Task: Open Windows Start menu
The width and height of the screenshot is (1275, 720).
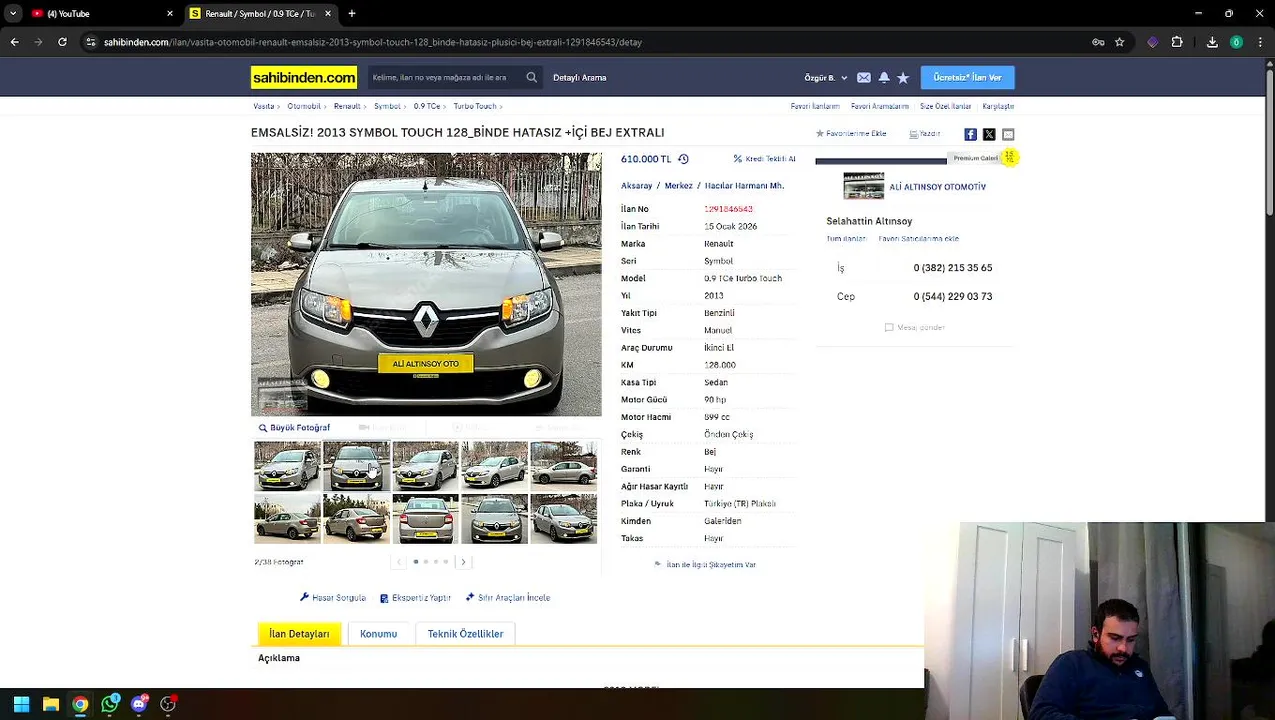Action: [21, 704]
